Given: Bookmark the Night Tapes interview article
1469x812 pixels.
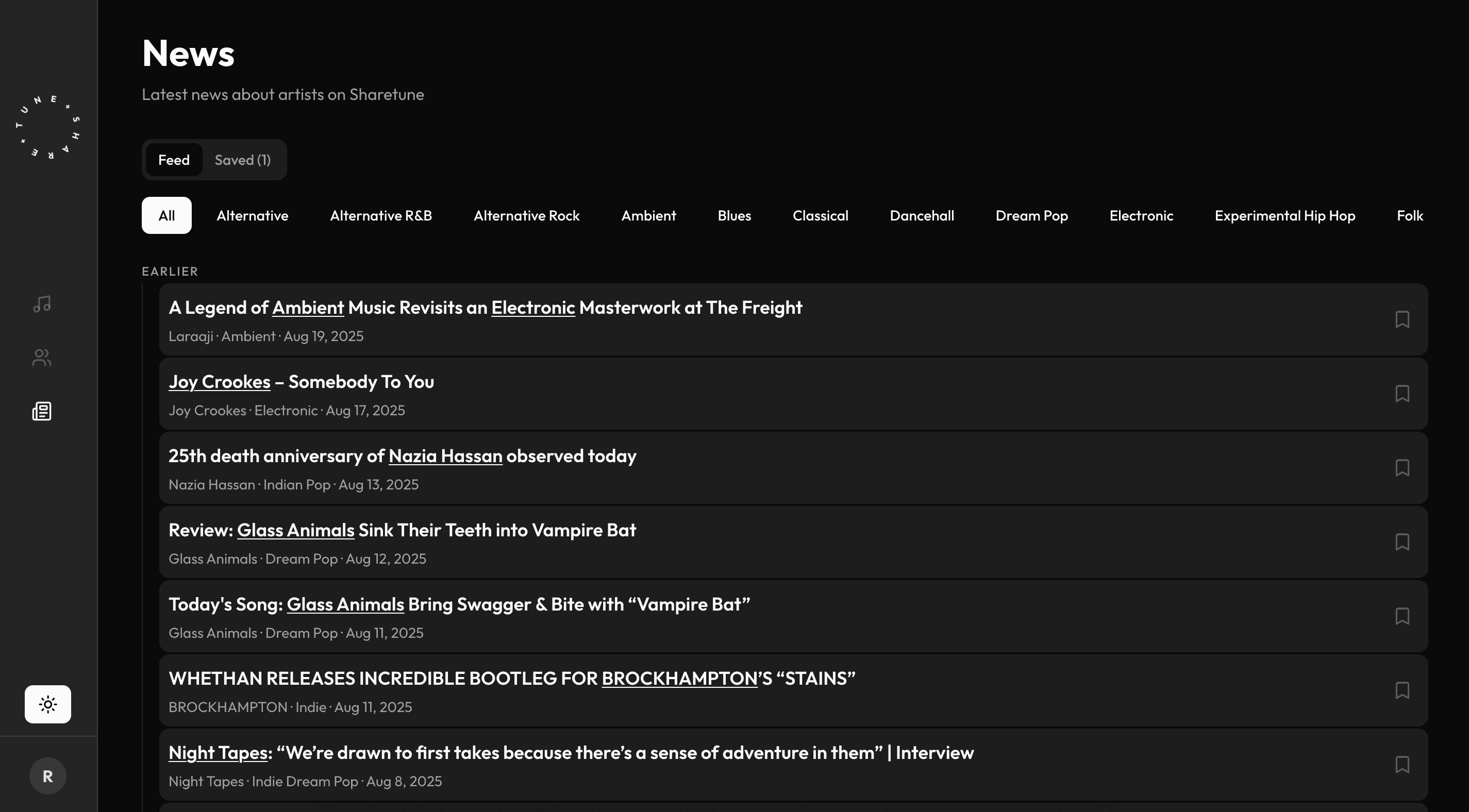Looking at the screenshot, I should [x=1403, y=764].
